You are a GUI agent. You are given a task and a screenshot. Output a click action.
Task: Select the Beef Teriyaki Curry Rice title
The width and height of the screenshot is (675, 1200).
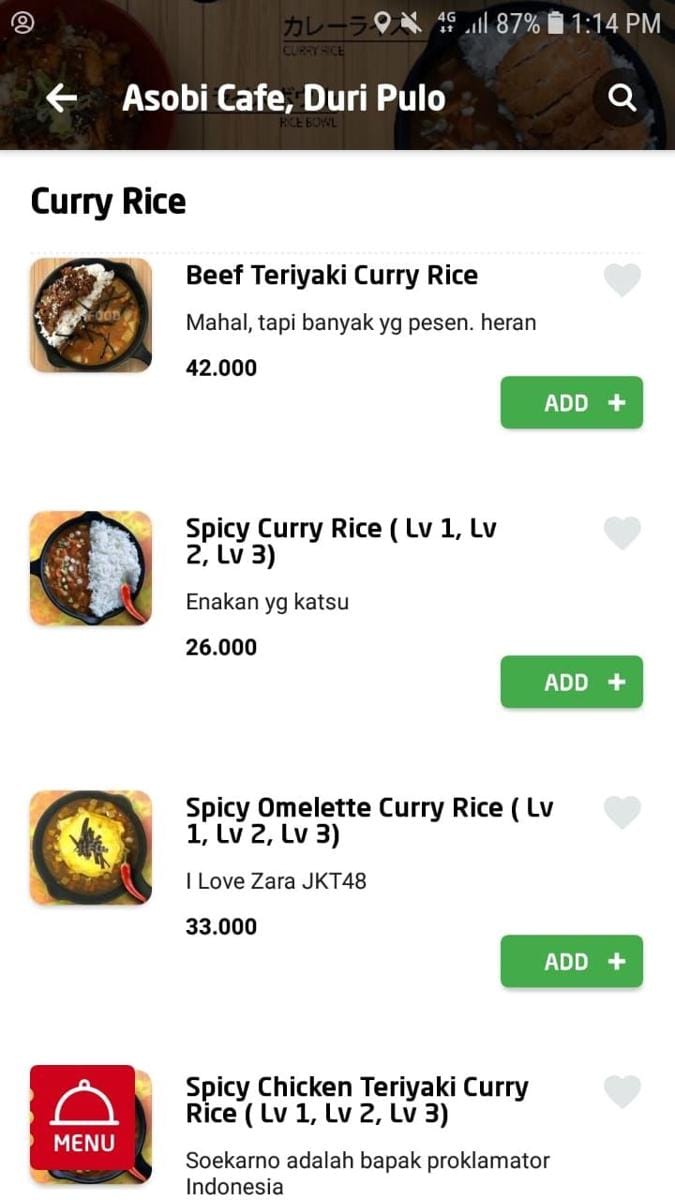coord(332,276)
